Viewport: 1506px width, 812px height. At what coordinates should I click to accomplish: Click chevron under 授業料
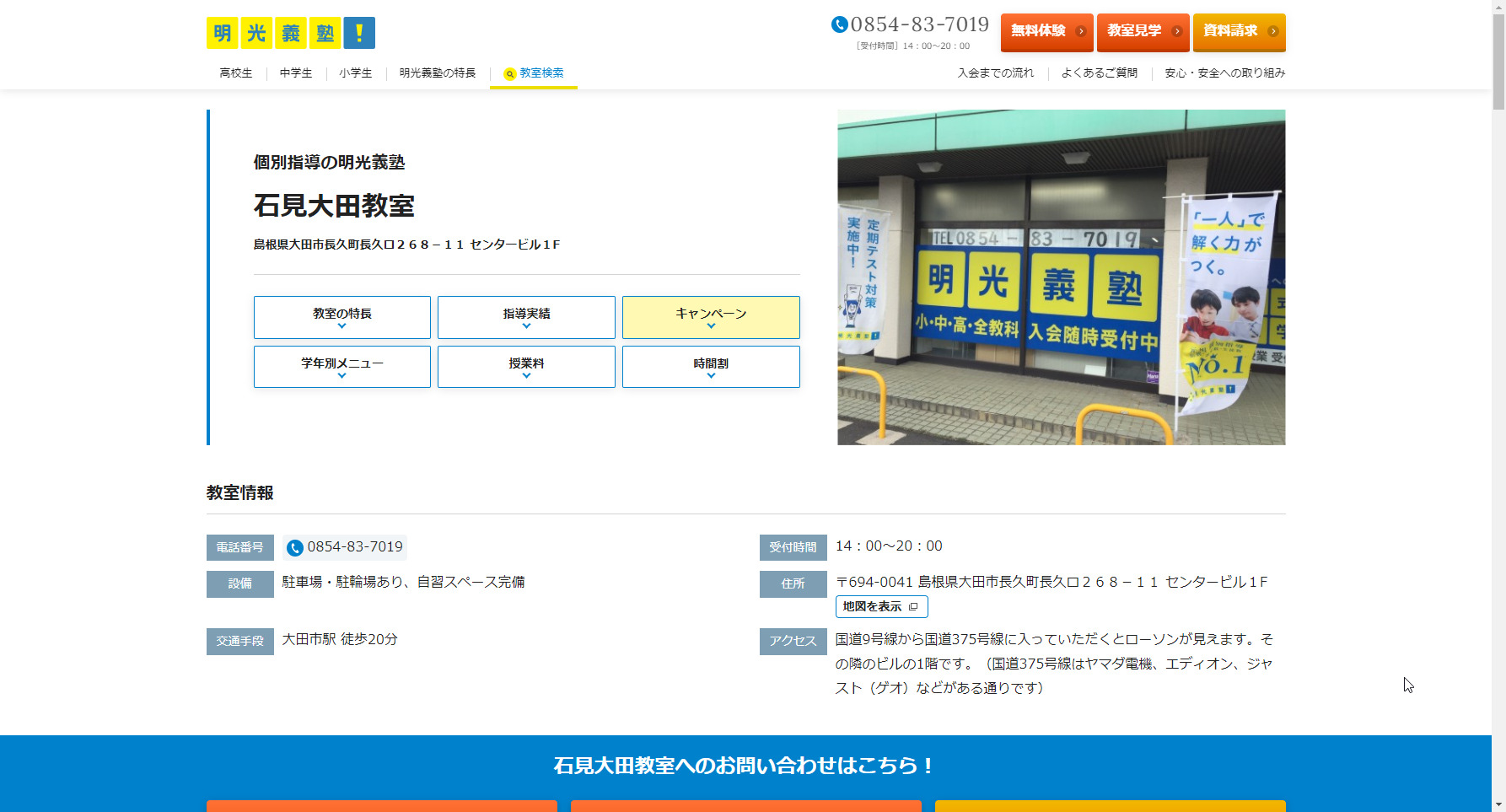click(x=526, y=376)
